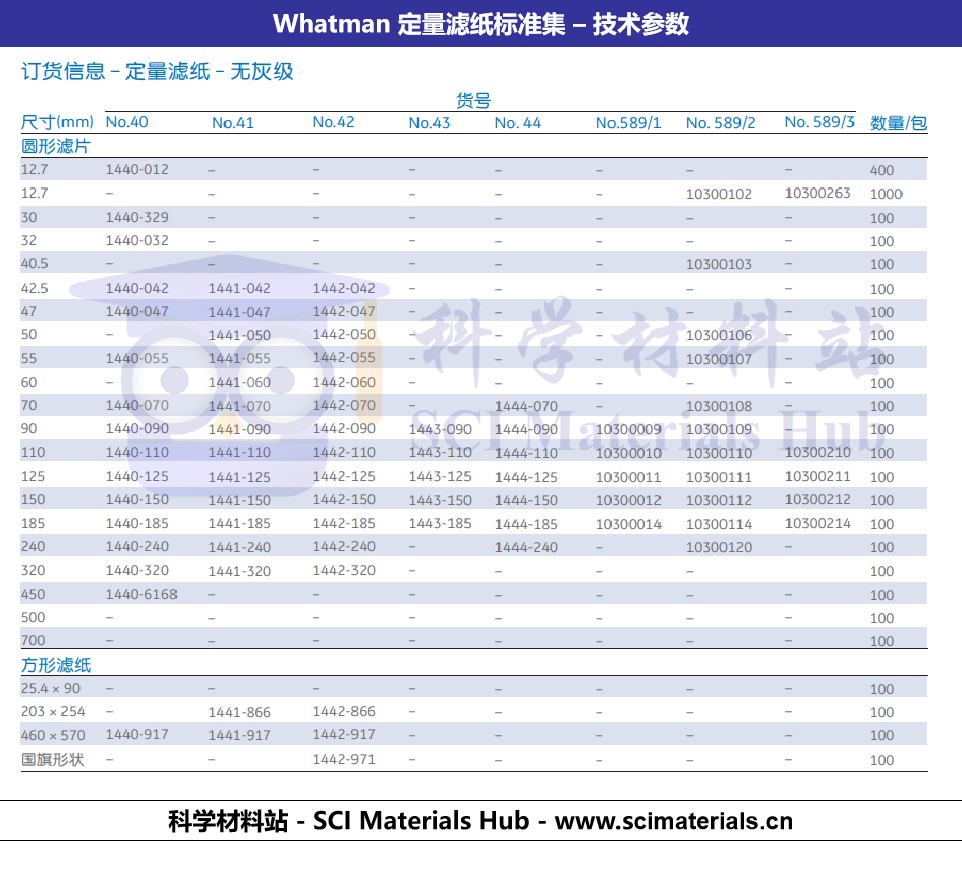
Task: Click the 数量/包 column header
Action: click(898, 123)
